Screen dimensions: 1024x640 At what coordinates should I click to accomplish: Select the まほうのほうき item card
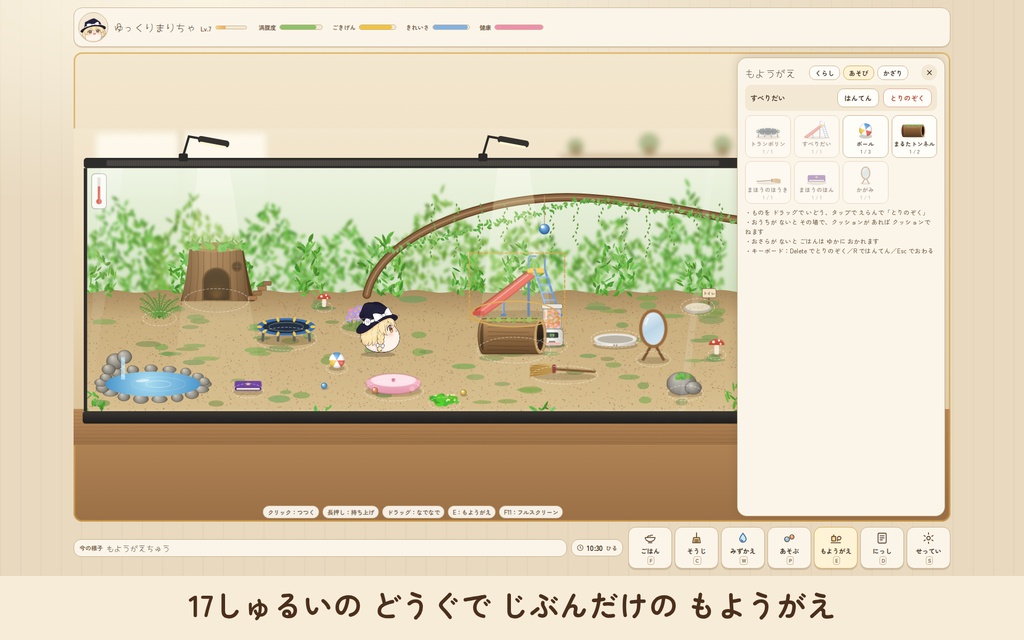[x=768, y=182]
